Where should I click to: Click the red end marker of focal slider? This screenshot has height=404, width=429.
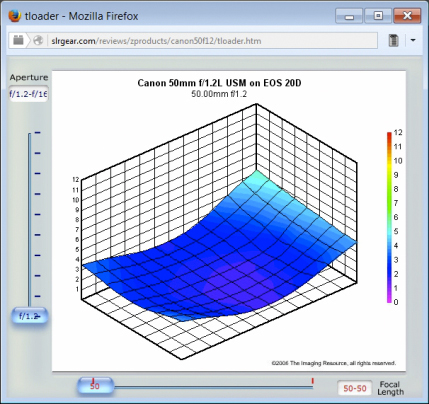coord(312,380)
